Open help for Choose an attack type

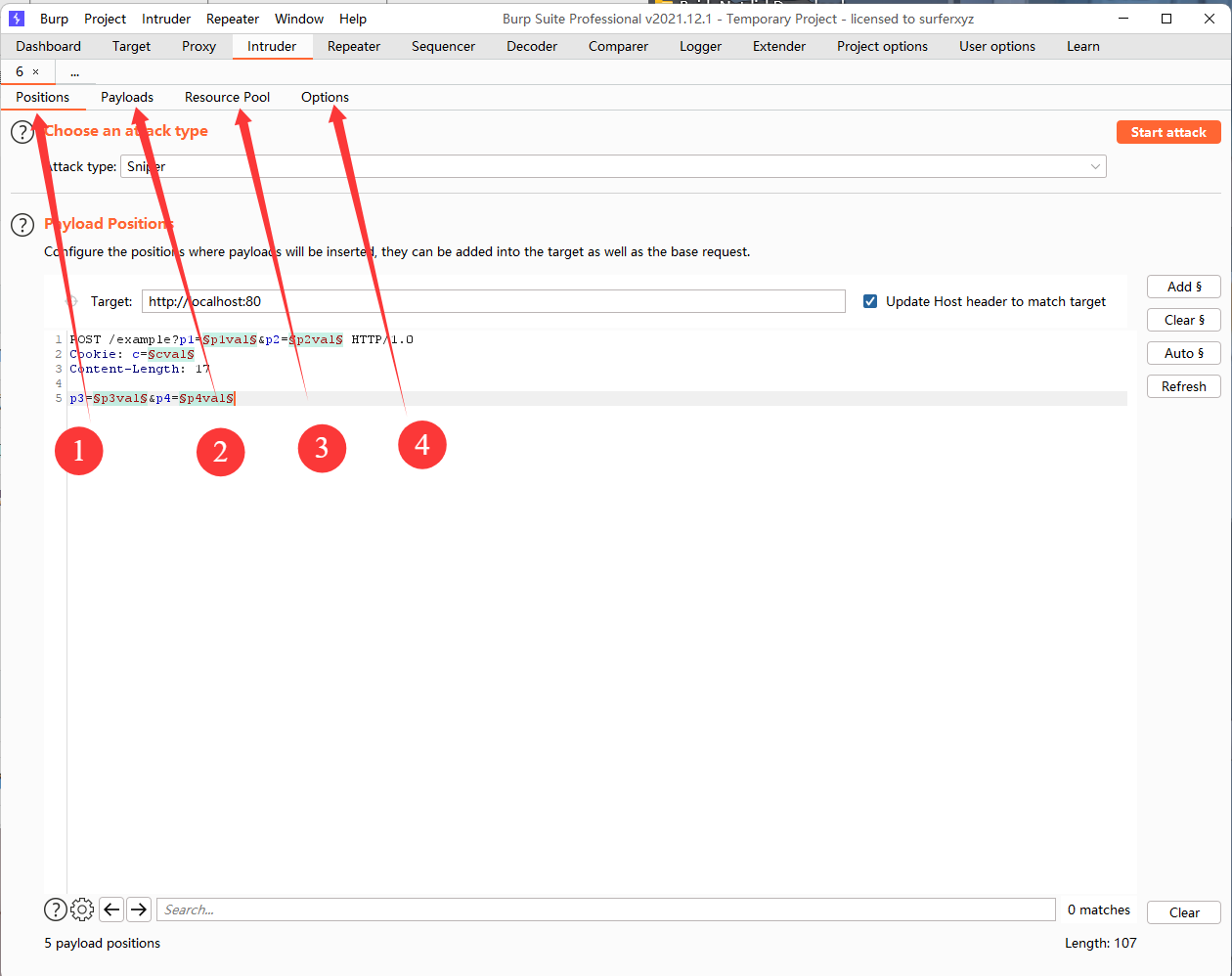[22, 133]
